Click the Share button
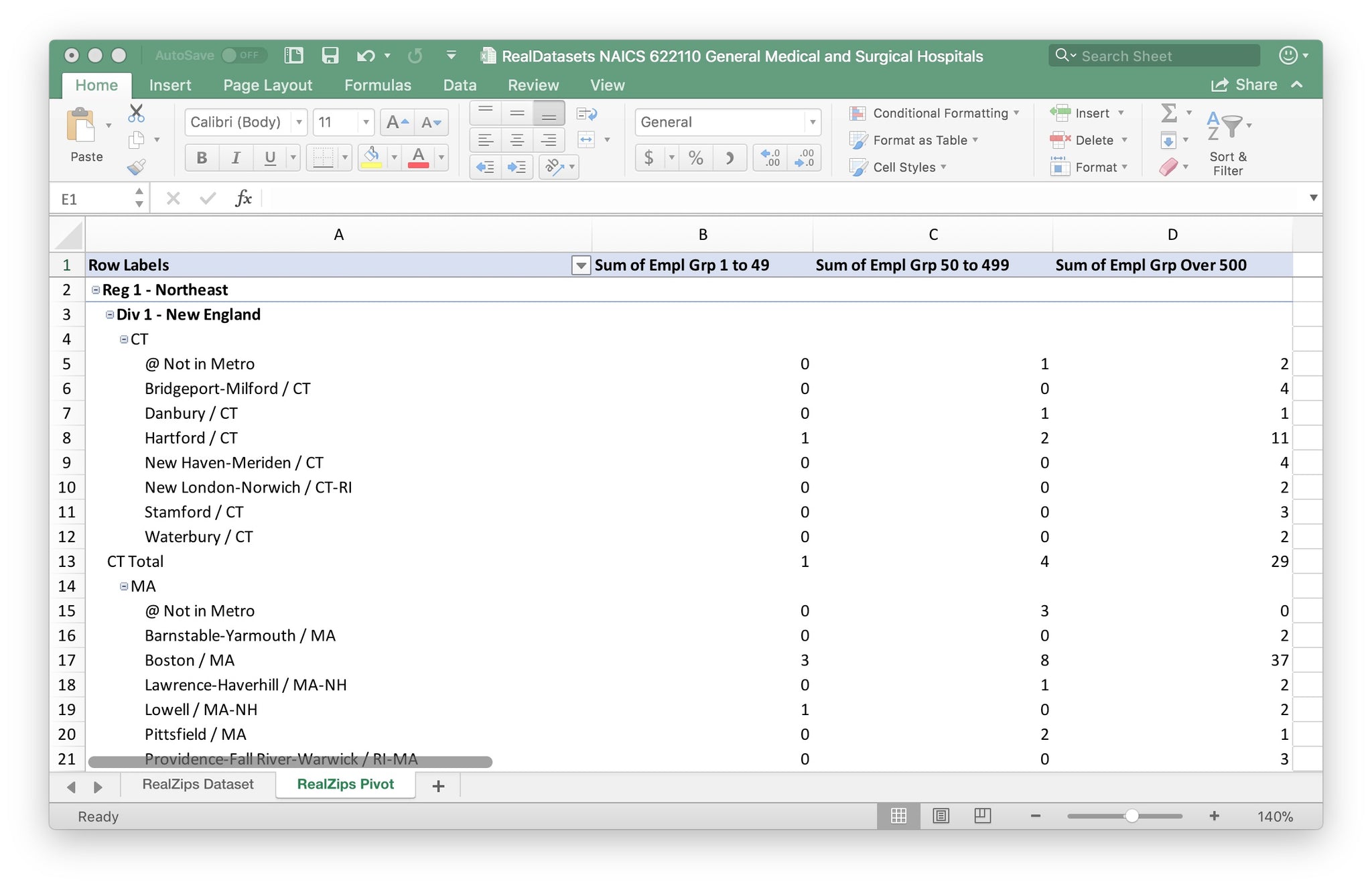Viewport: 1372px width, 888px height. pos(1244,85)
